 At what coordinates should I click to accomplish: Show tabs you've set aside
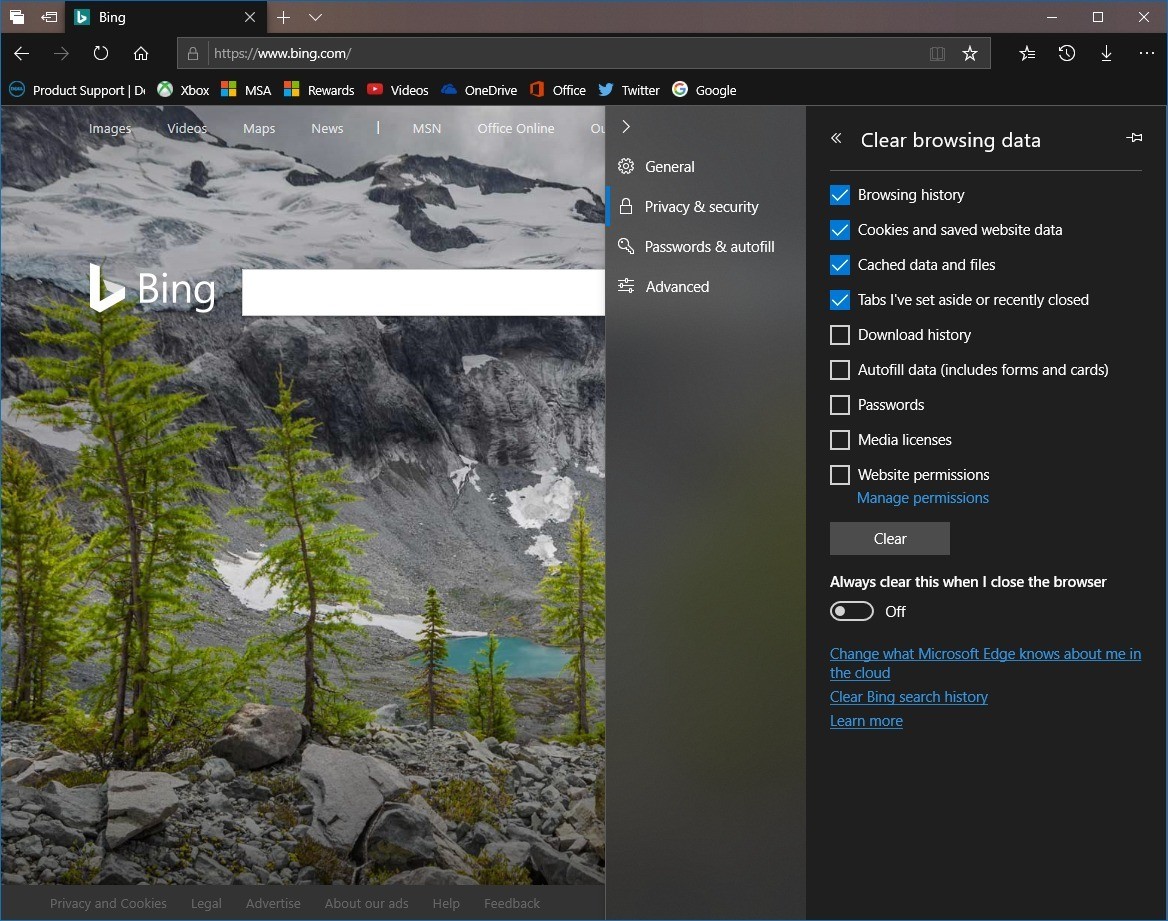[x=16, y=16]
